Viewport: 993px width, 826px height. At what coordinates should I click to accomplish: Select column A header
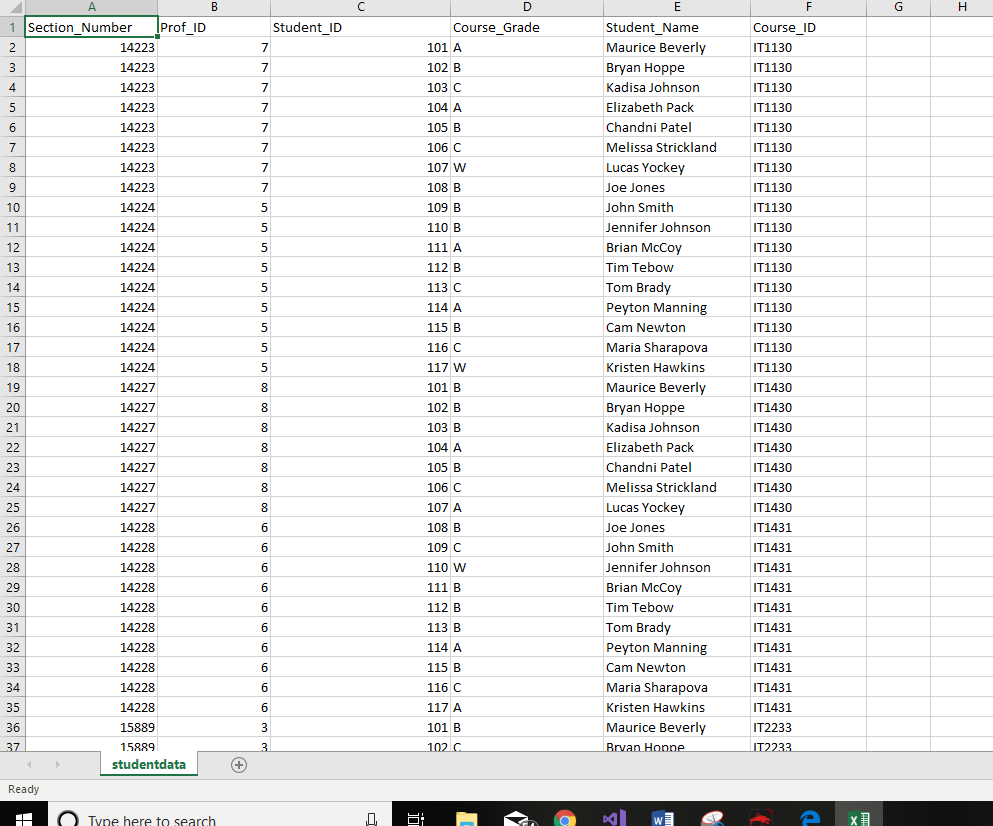pos(91,7)
